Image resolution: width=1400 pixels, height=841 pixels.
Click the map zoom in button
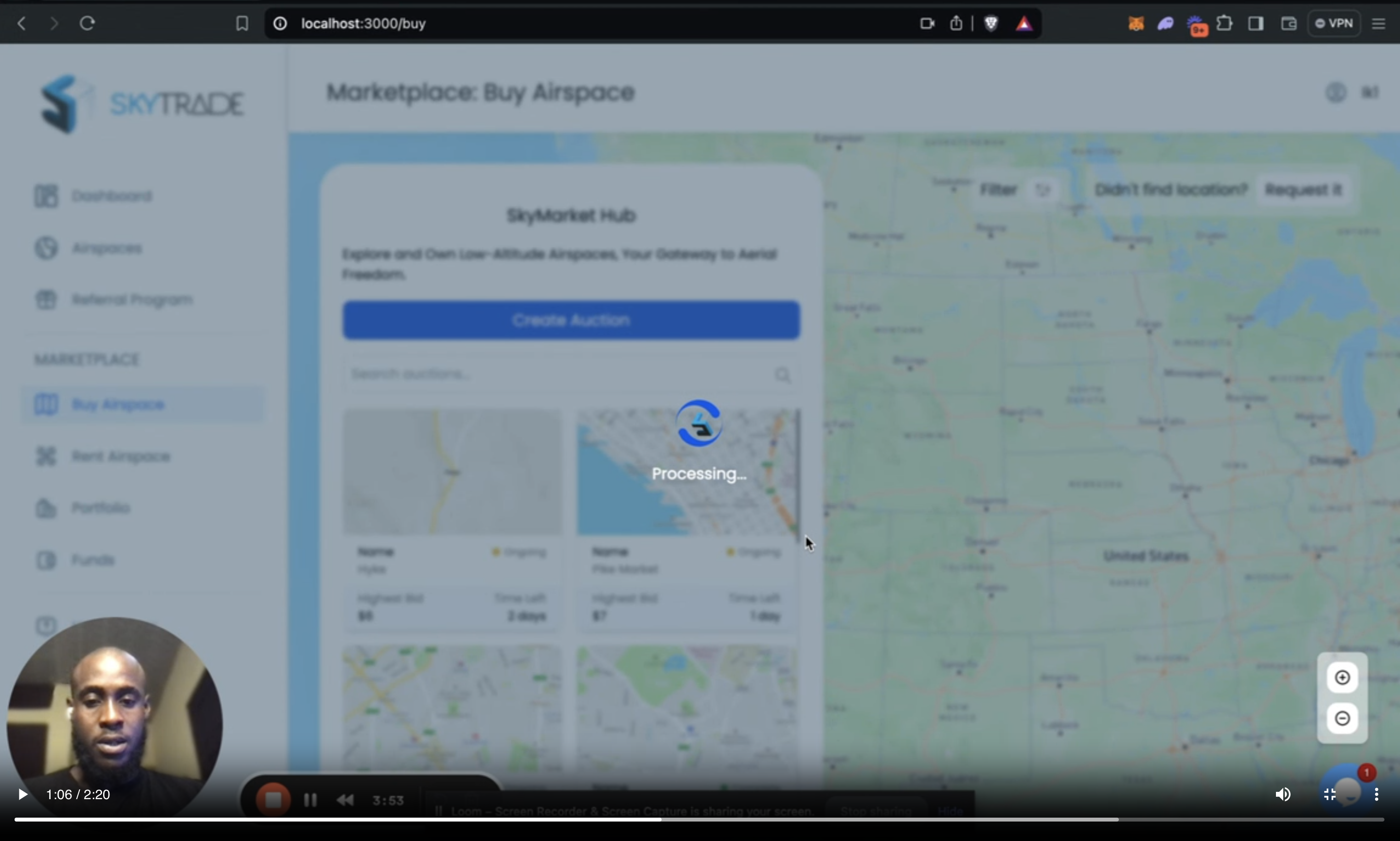pyautogui.click(x=1342, y=677)
